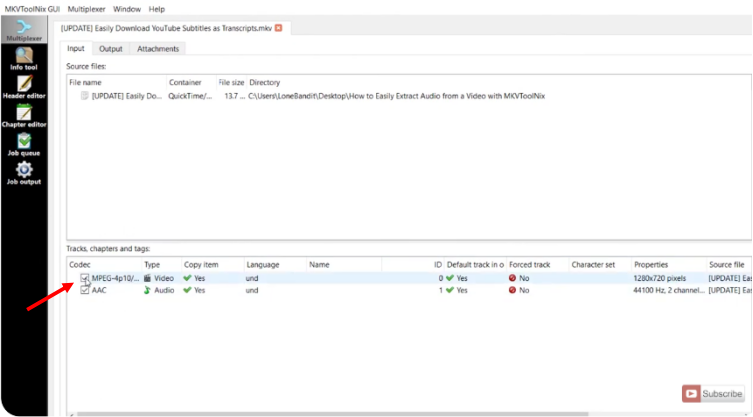The image size is (753, 417).
Task: Click the red Forced track icon for AAC
Action: 512,290
